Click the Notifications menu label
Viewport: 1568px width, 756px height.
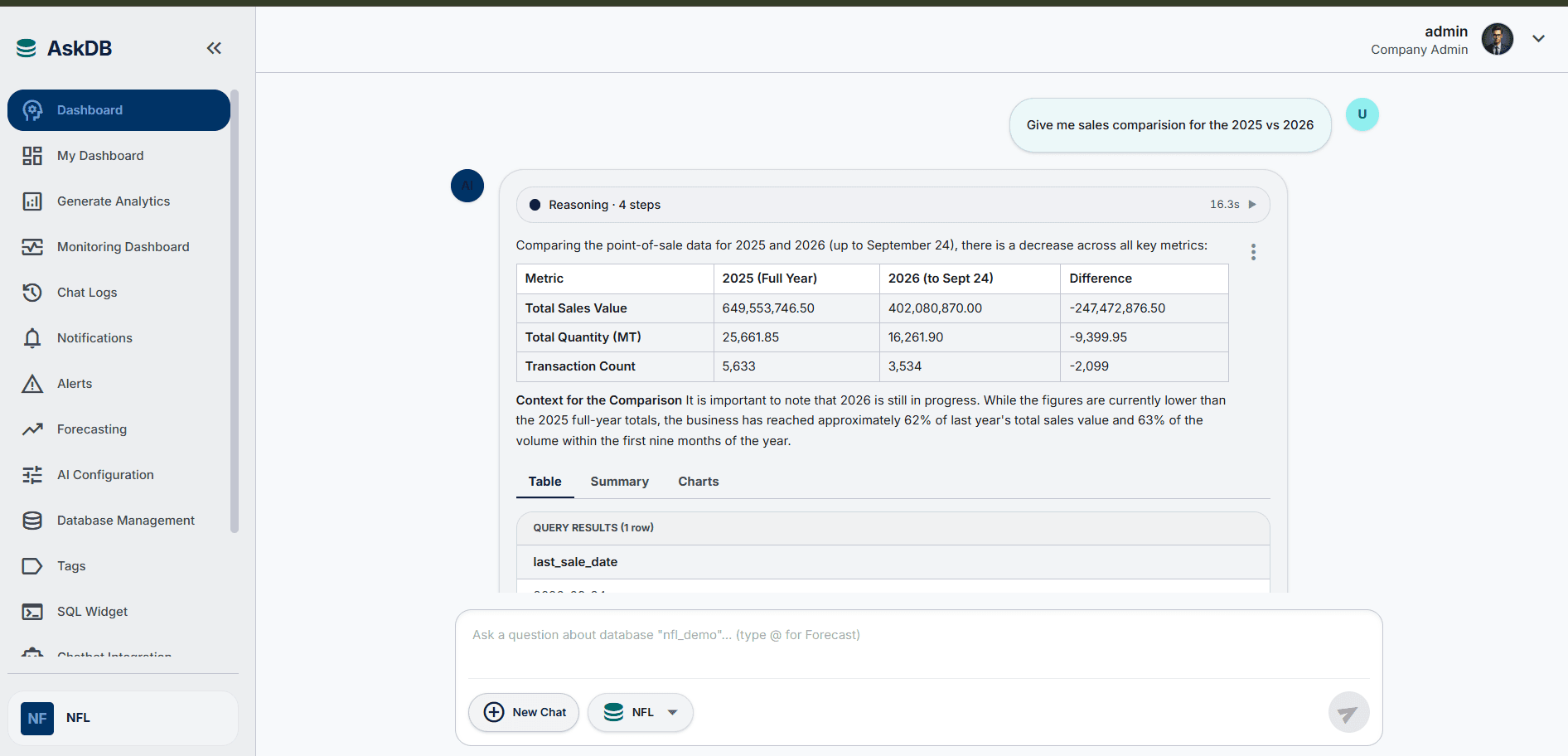click(94, 338)
